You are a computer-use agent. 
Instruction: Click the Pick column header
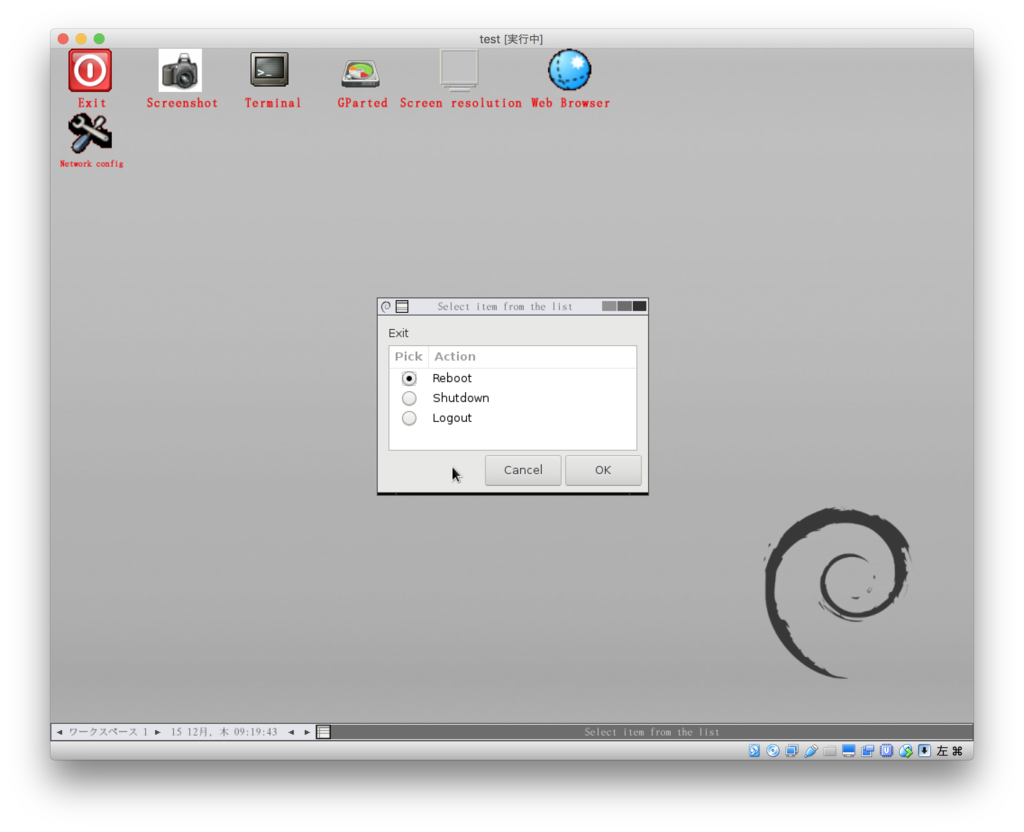coord(409,357)
